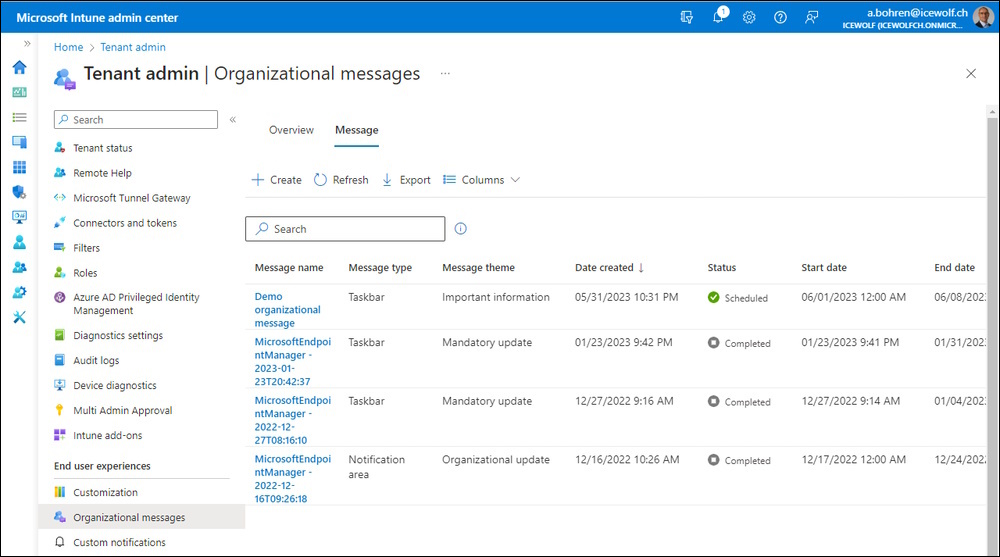Open MicrosoftEndpointManager 2022-12-16T09:26:18 message
Screen dimensions: 1000x557
point(293,479)
